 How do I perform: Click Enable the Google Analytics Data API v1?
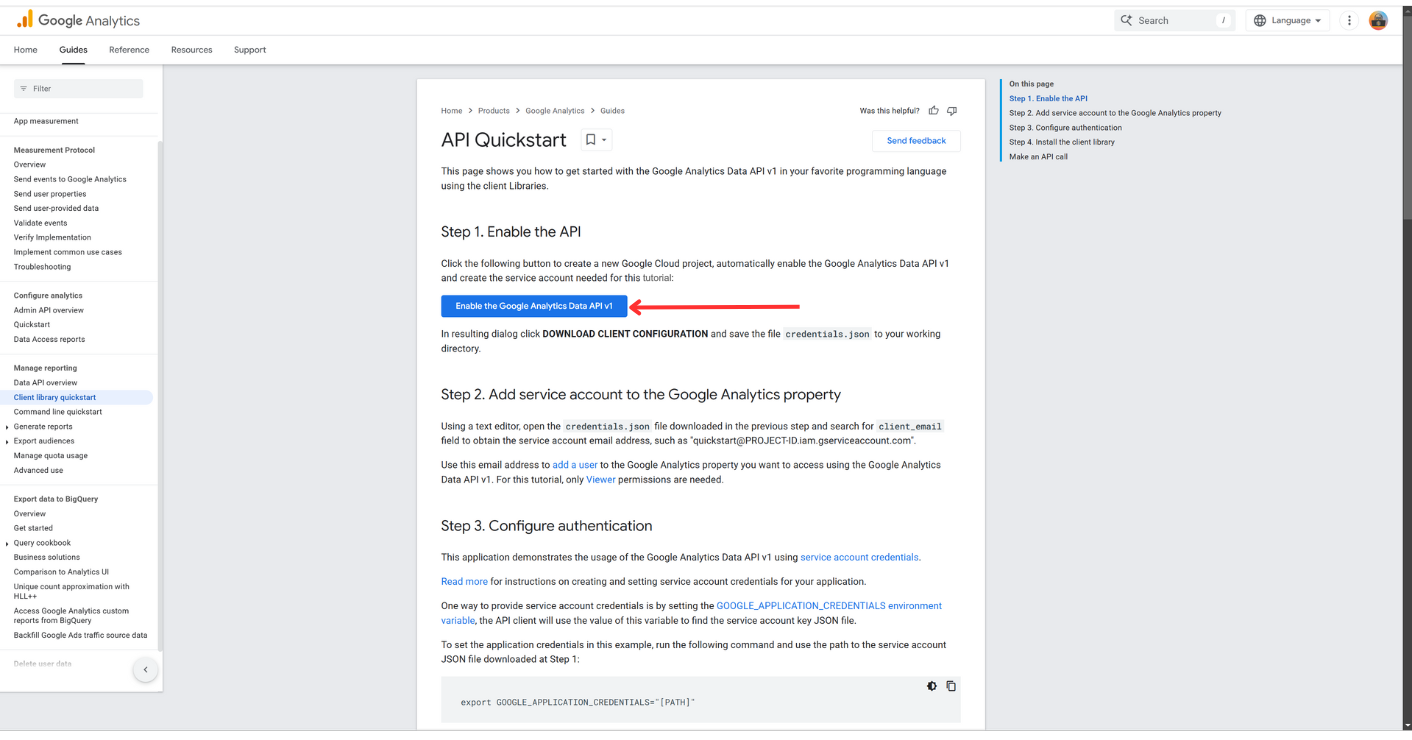(534, 306)
